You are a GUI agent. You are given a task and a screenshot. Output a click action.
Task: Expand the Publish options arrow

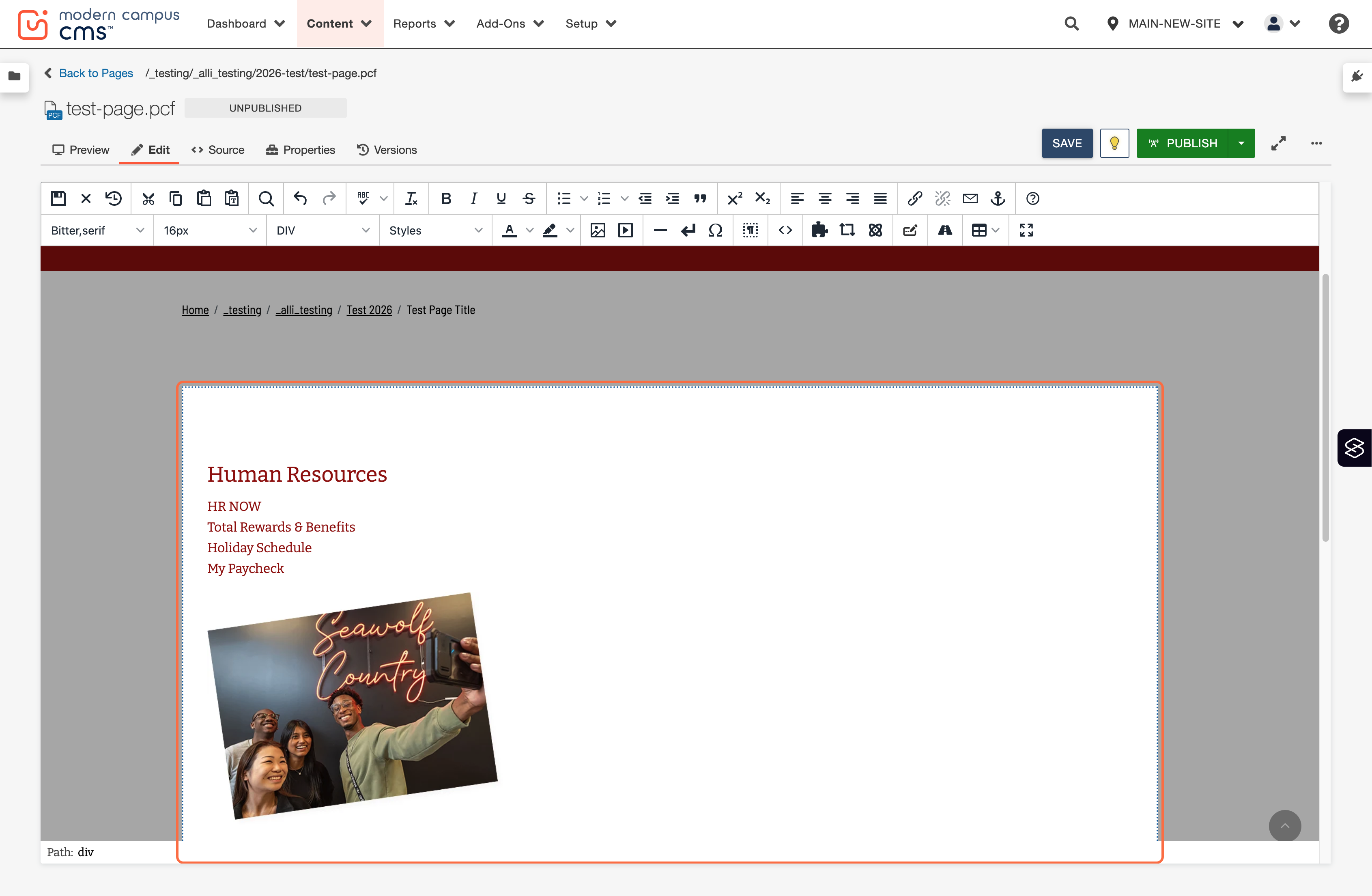tap(1241, 143)
